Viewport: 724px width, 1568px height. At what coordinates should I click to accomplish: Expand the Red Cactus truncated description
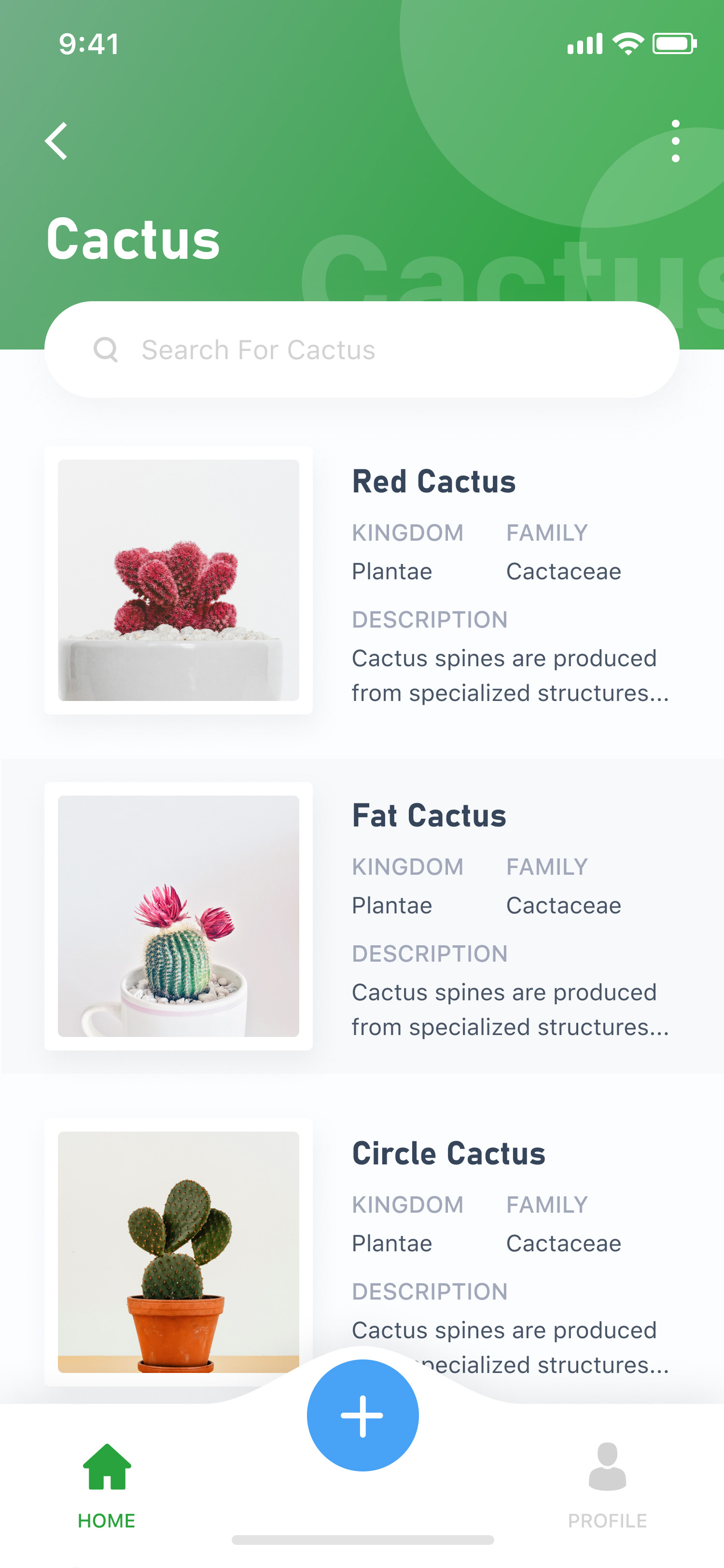pyautogui.click(x=510, y=676)
